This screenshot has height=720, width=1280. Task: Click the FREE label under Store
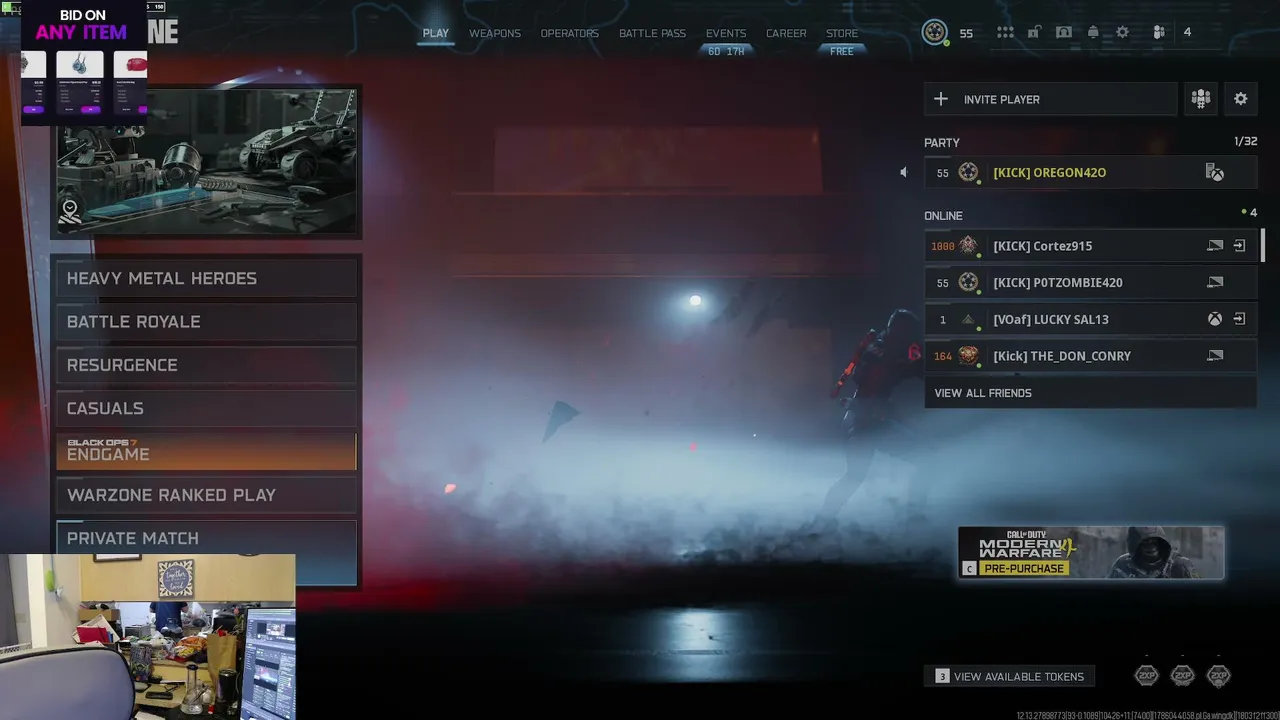pos(842,51)
